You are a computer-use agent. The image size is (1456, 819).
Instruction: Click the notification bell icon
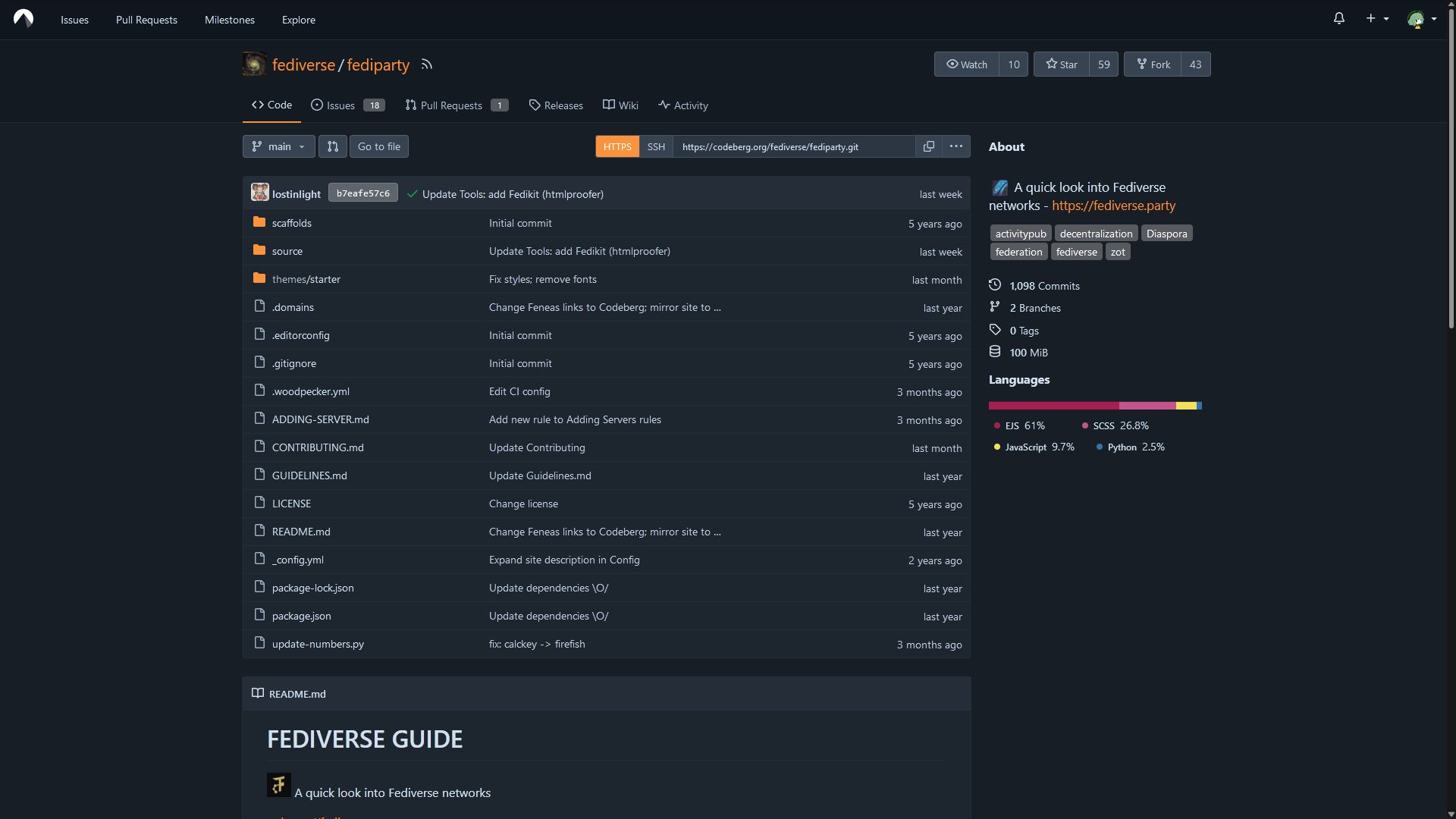(x=1339, y=18)
